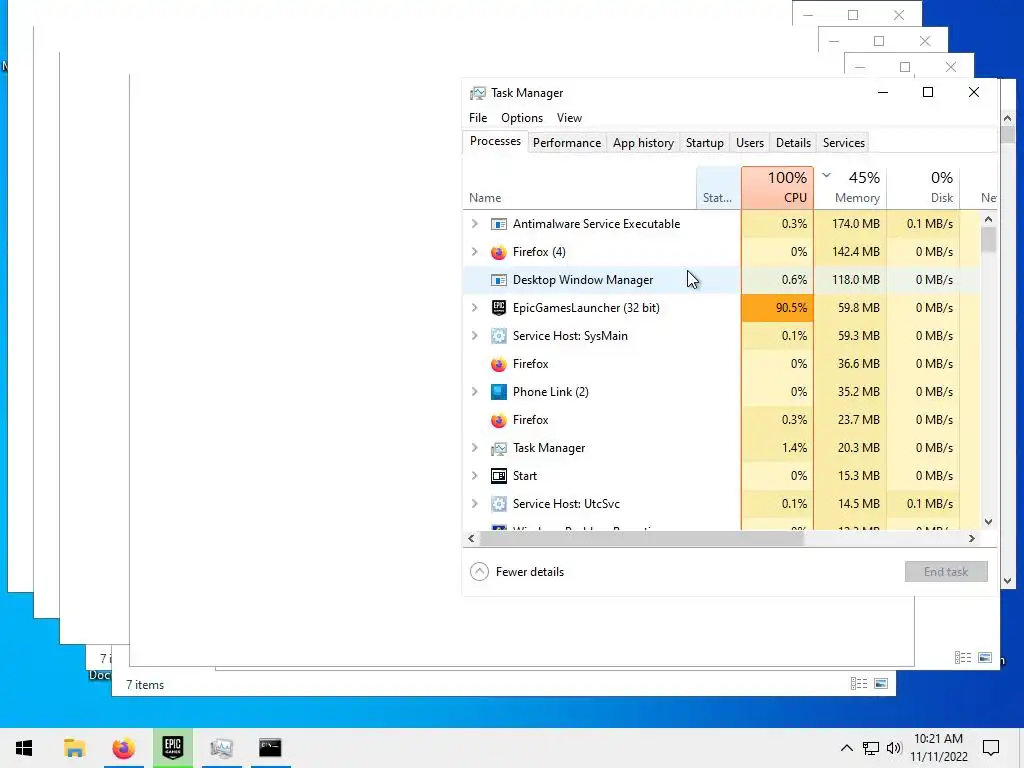Click the '7 items' status bar text

(145, 685)
